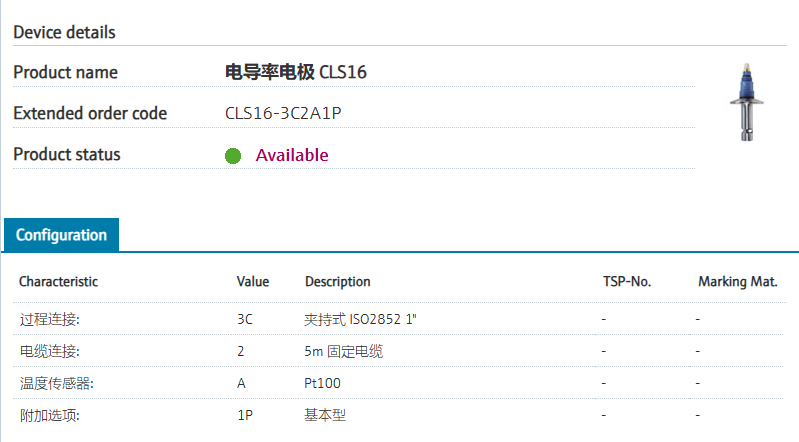Select the 附加选项 characteristic row
The image size is (799, 442).
point(50,415)
